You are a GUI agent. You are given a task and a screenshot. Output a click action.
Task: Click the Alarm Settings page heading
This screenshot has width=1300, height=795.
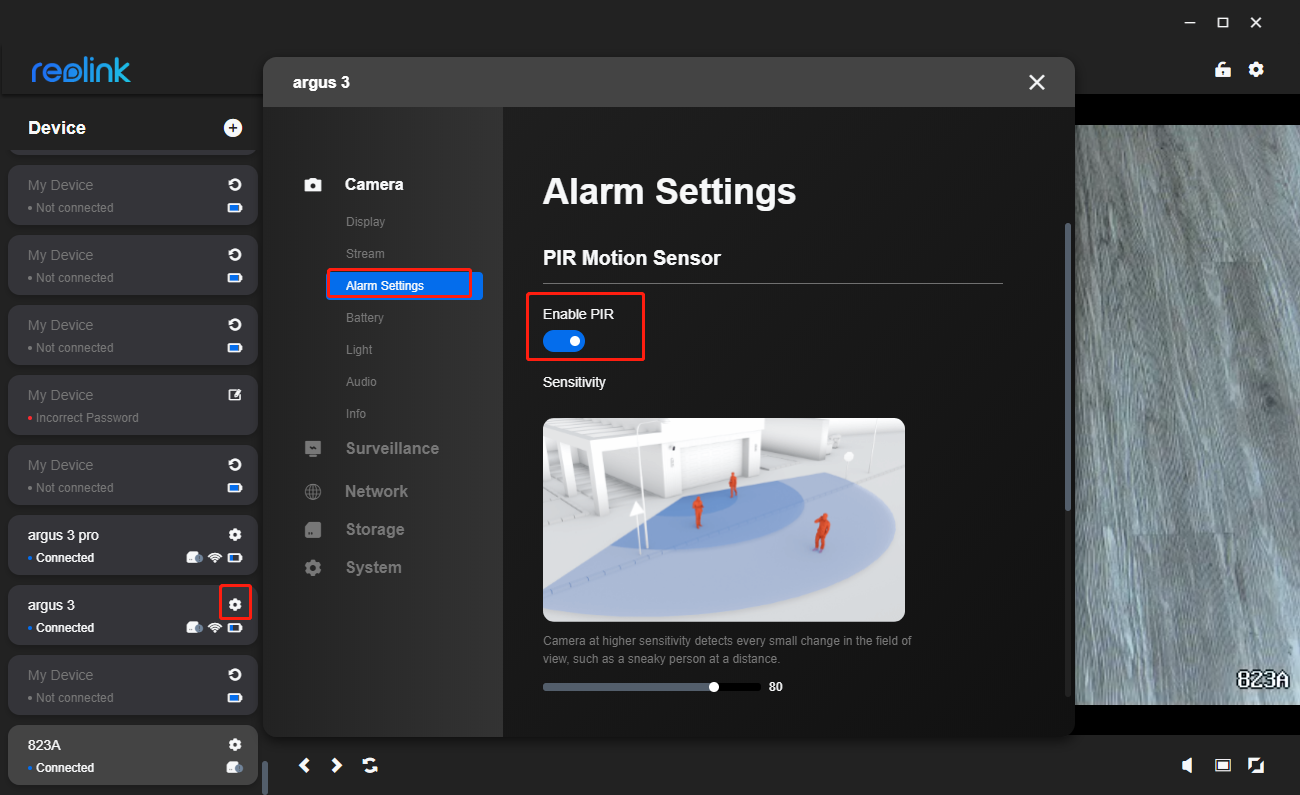(670, 191)
